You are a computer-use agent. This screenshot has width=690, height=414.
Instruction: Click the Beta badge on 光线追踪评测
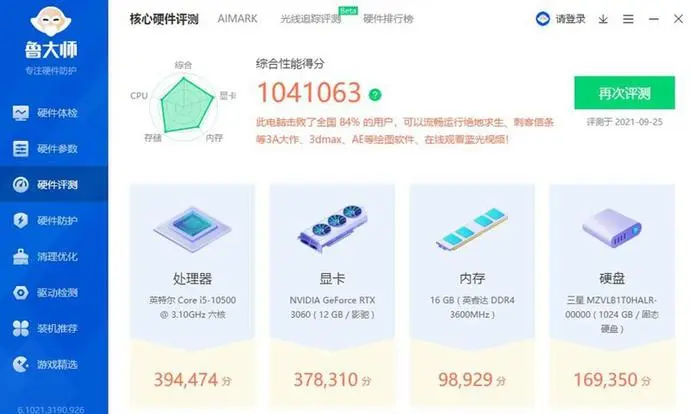[348, 11]
